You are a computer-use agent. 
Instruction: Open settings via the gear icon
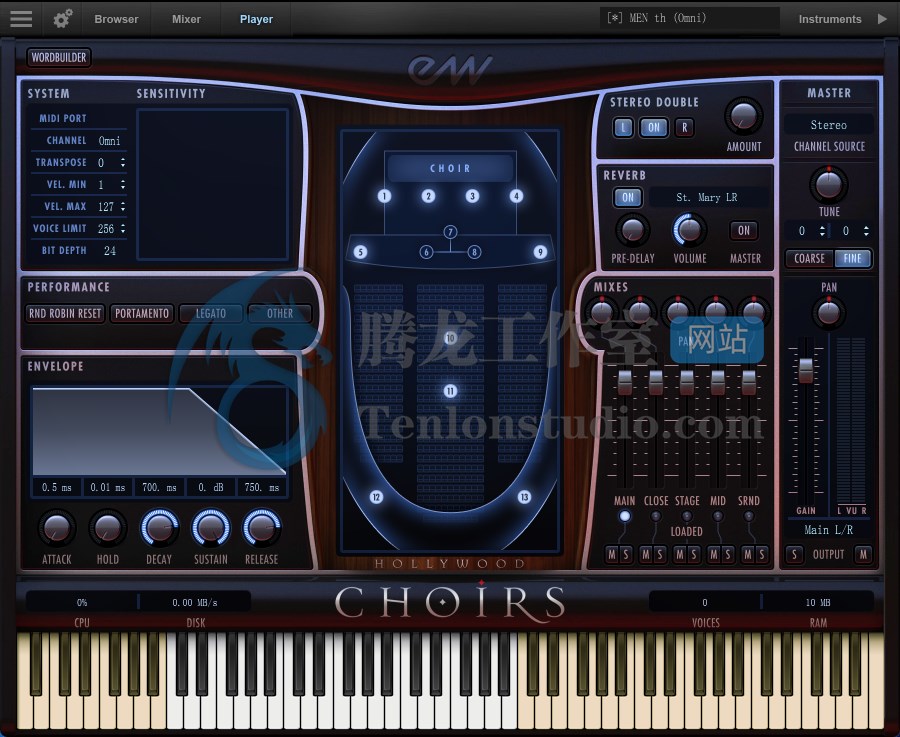(x=63, y=18)
